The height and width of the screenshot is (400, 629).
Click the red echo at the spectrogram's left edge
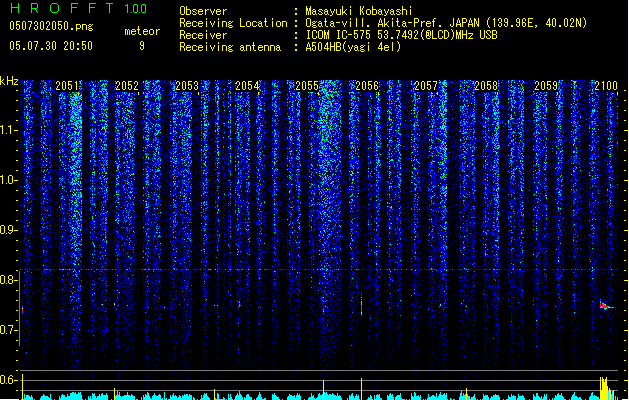(22, 310)
